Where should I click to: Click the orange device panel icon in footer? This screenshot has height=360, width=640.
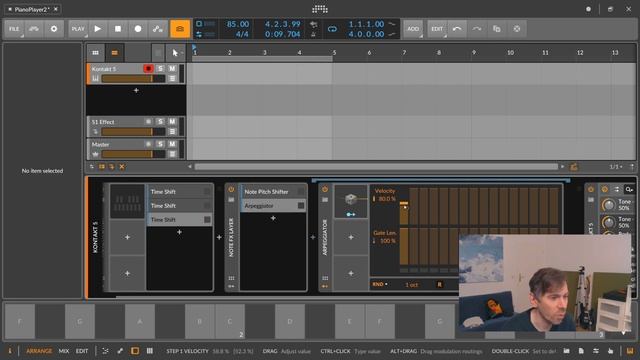[x=135, y=351]
